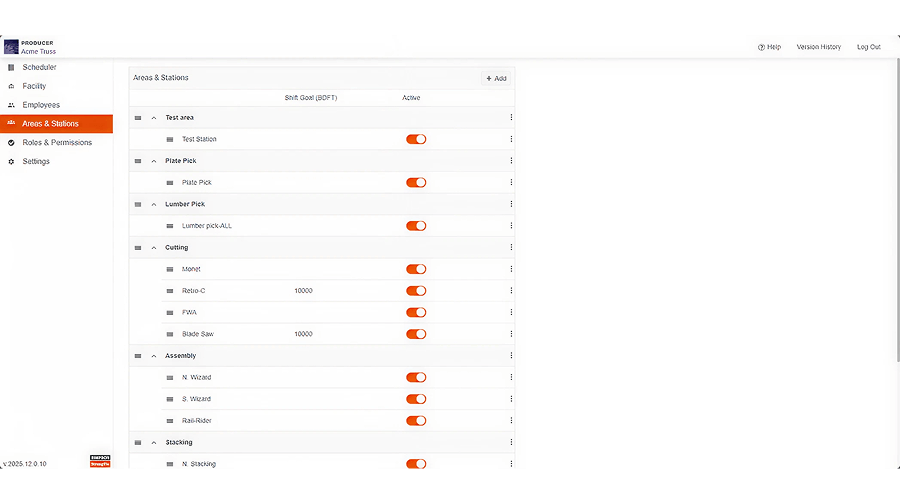
Task: Click the drag handle of Blade Saw station
Action: tap(170, 334)
